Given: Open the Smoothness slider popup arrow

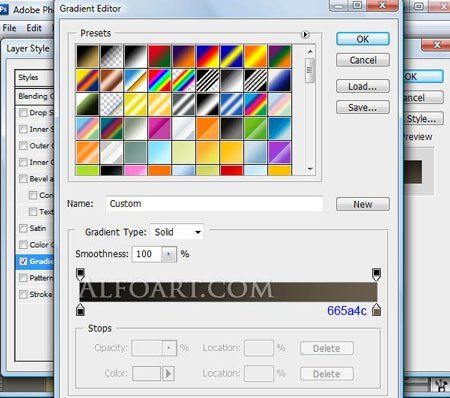Looking at the screenshot, I should pyautogui.click(x=169, y=254).
